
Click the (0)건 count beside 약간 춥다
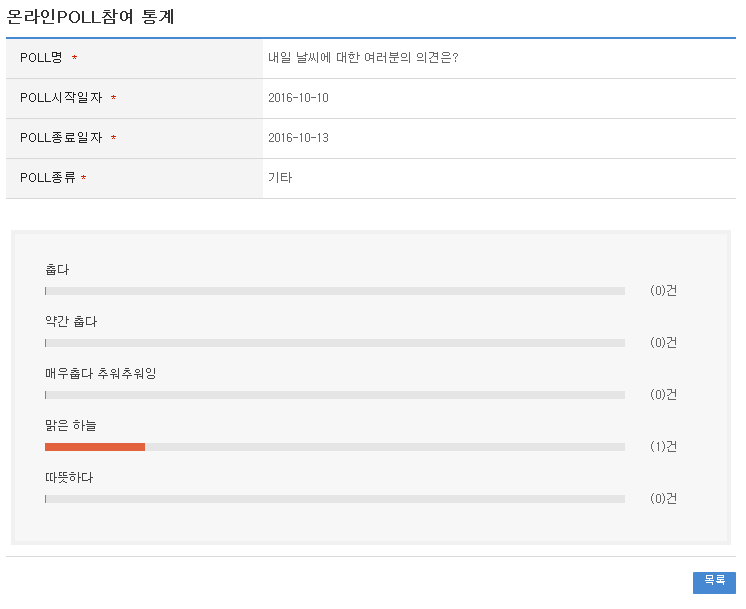pyautogui.click(x=663, y=343)
